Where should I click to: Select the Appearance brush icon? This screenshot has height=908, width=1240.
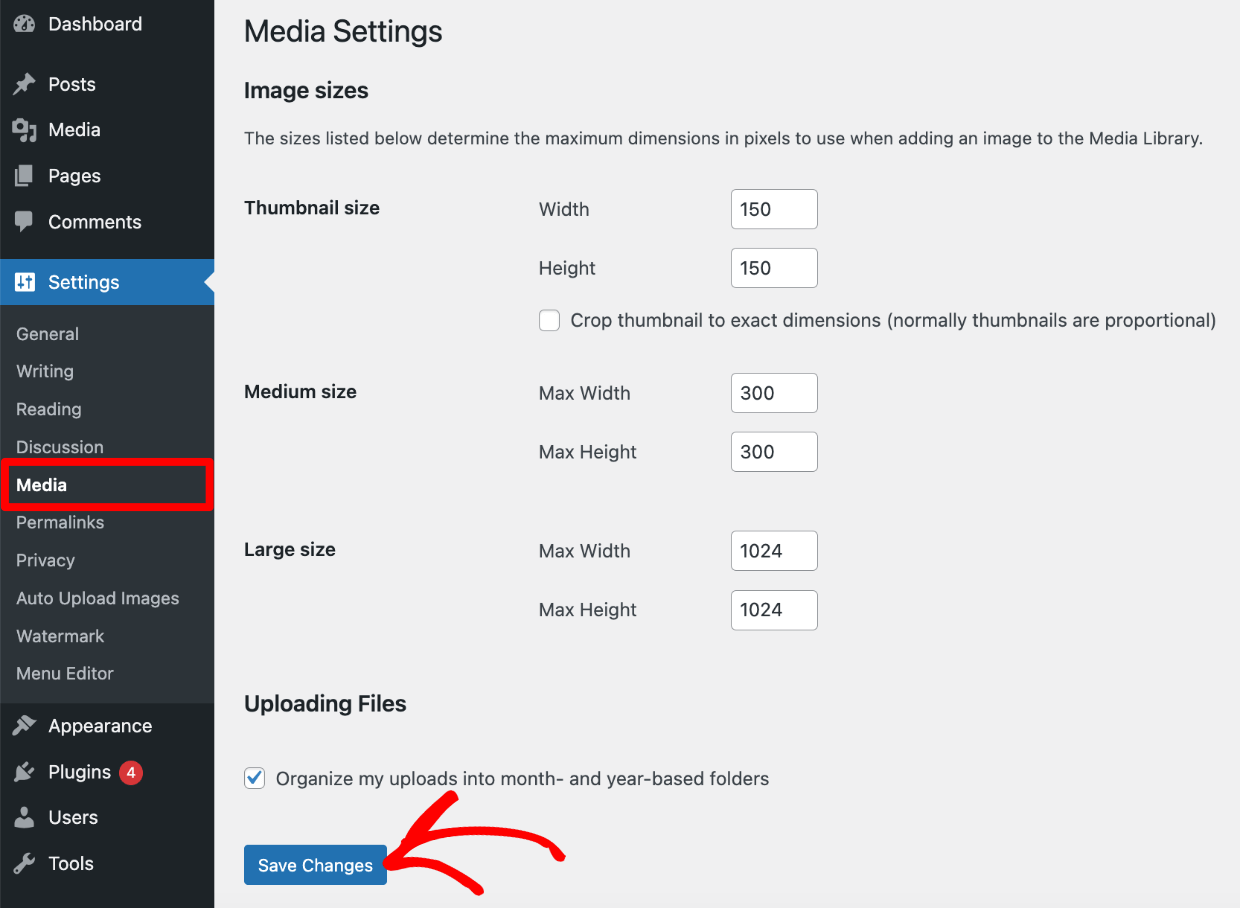24,725
